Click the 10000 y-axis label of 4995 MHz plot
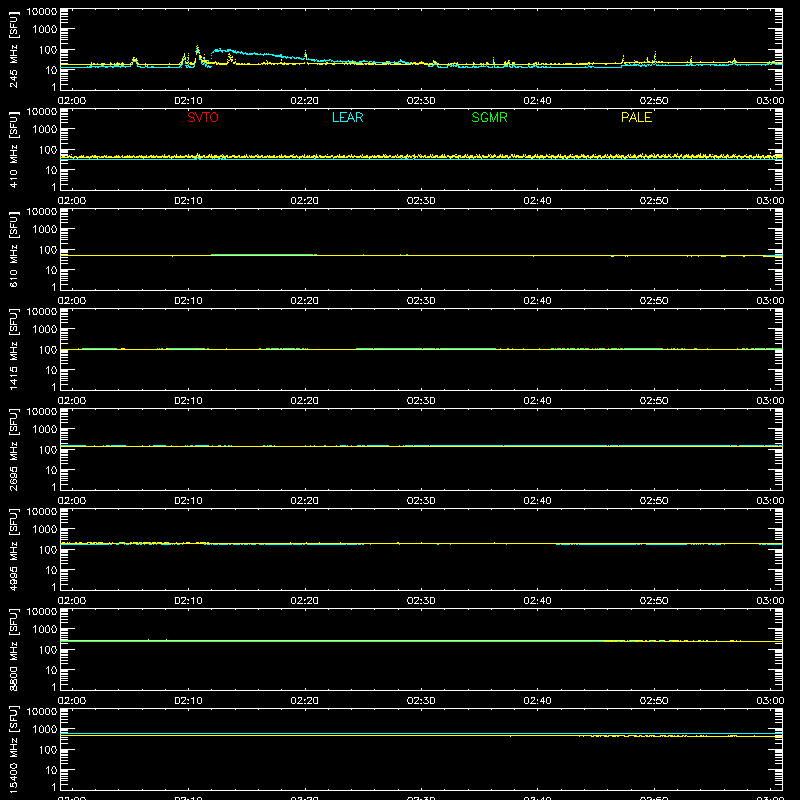The image size is (800, 800). pyautogui.click(x=42, y=512)
